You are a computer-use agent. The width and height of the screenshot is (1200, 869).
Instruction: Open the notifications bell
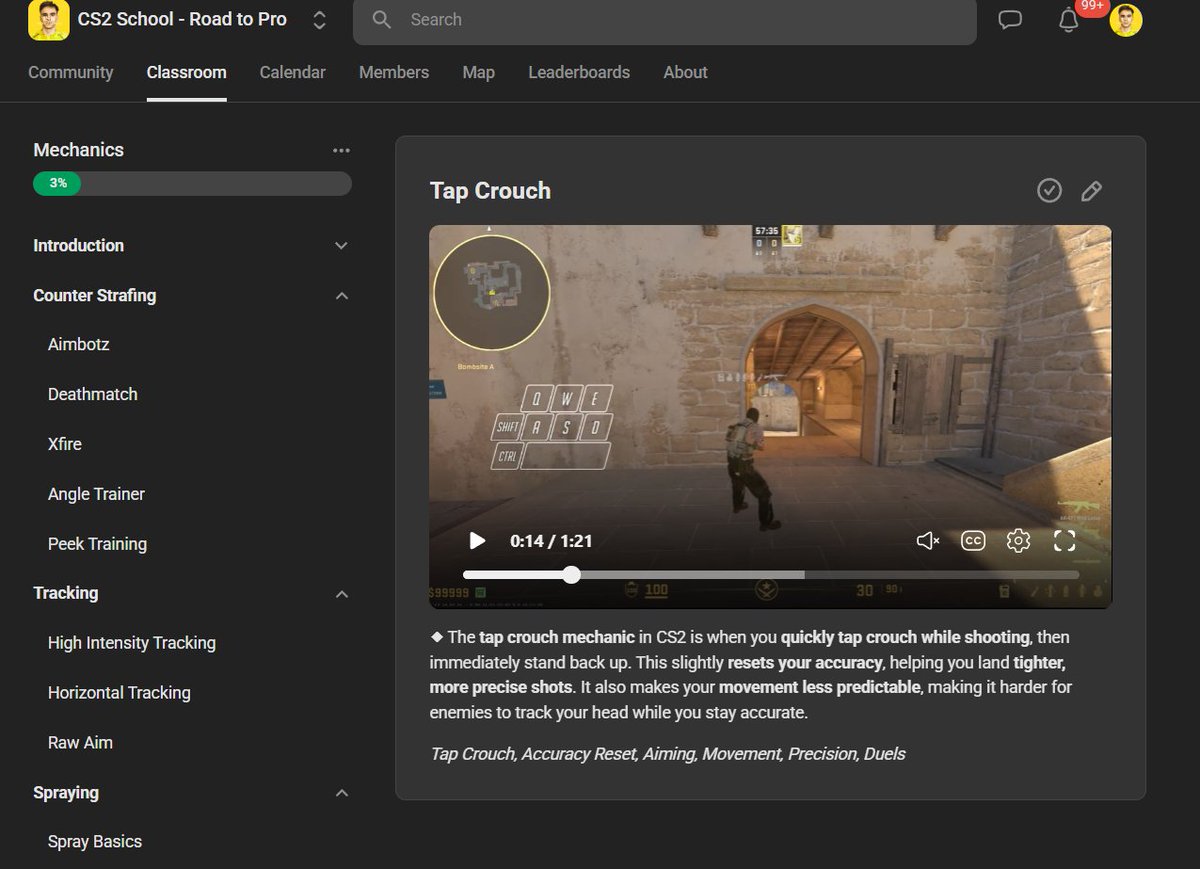[1069, 21]
